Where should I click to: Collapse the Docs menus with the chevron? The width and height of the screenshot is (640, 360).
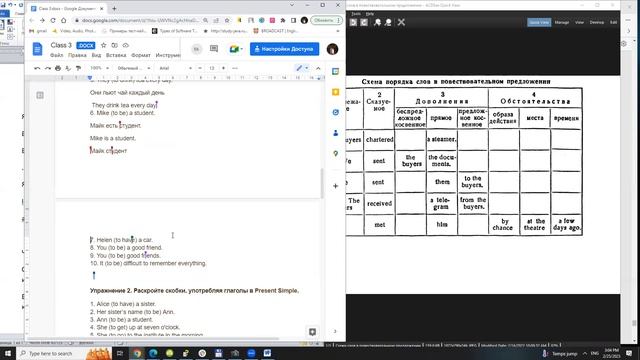[318, 68]
